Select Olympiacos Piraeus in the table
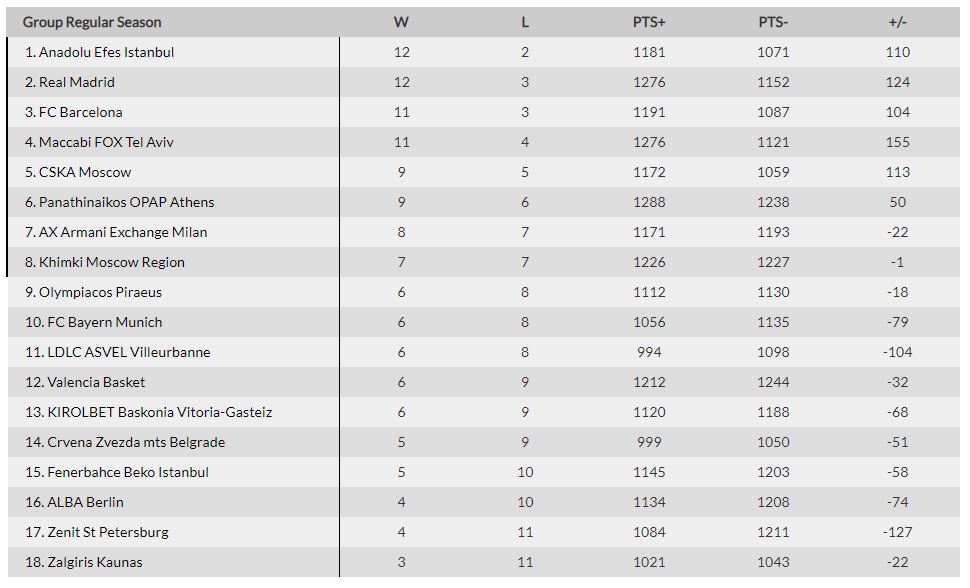 coord(100,292)
